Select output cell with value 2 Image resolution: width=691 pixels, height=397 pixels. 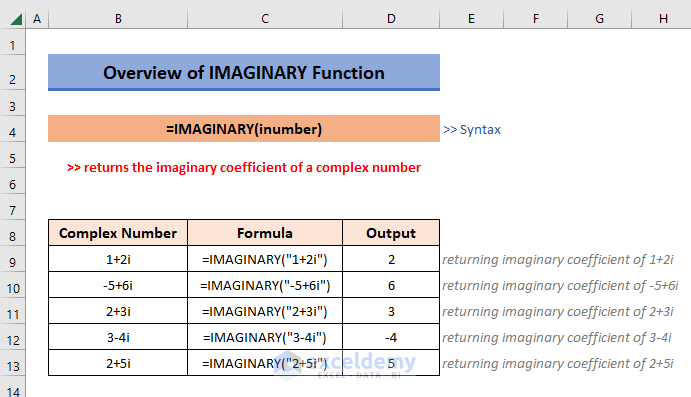click(x=391, y=259)
